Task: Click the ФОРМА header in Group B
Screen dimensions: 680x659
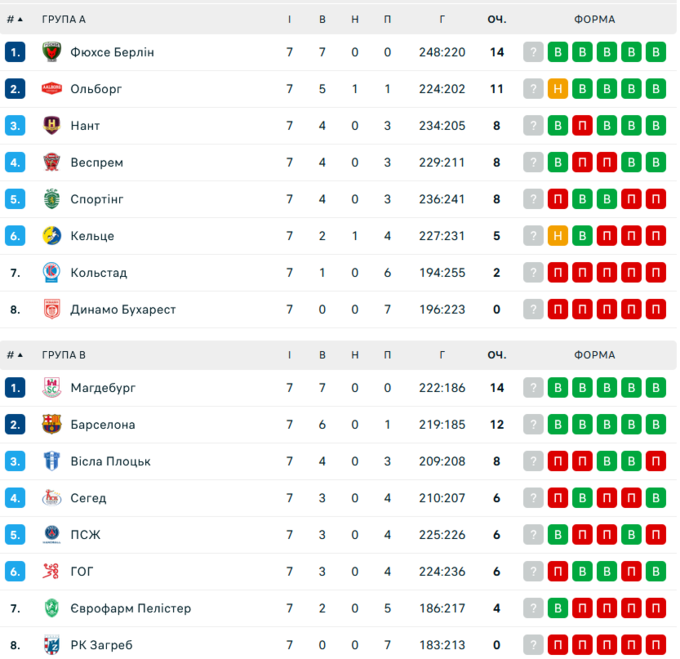Action: (x=595, y=355)
